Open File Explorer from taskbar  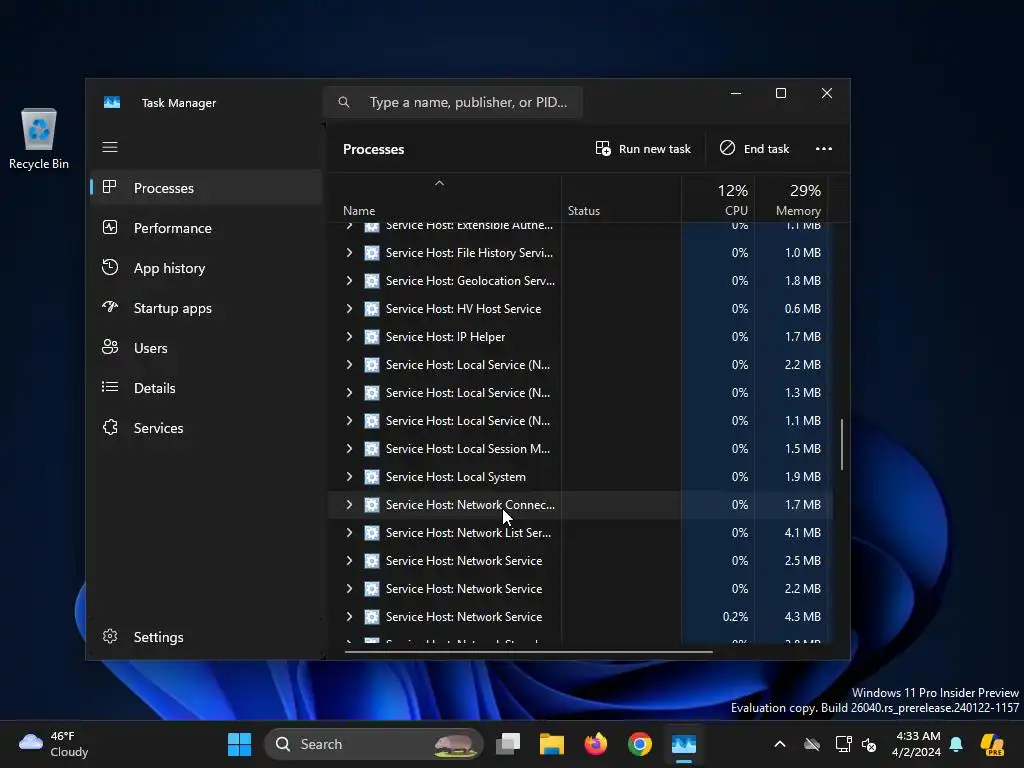click(552, 744)
